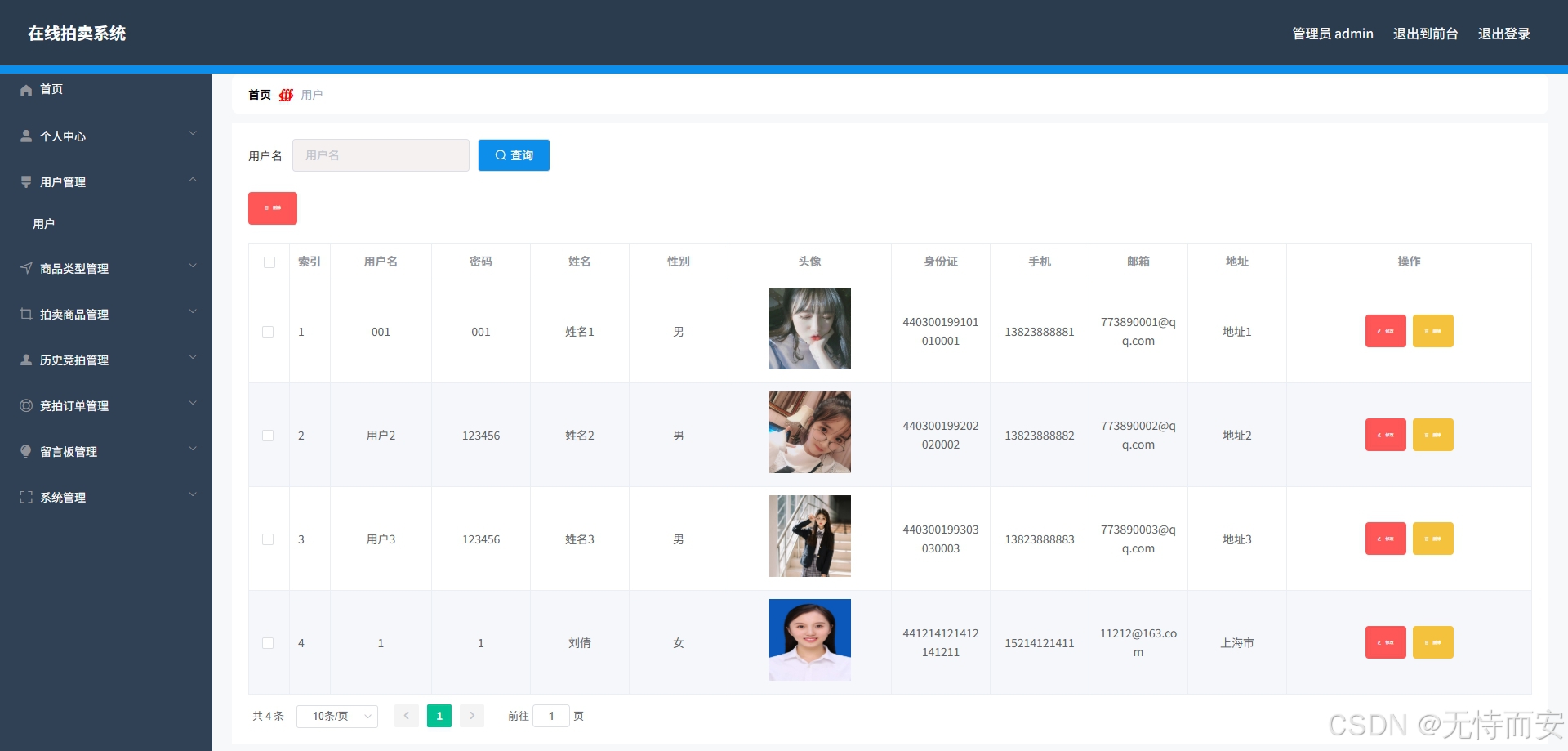The height and width of the screenshot is (751, 1568).
Task: Click the 个人中心 person icon in sidebar
Action: pos(26,136)
